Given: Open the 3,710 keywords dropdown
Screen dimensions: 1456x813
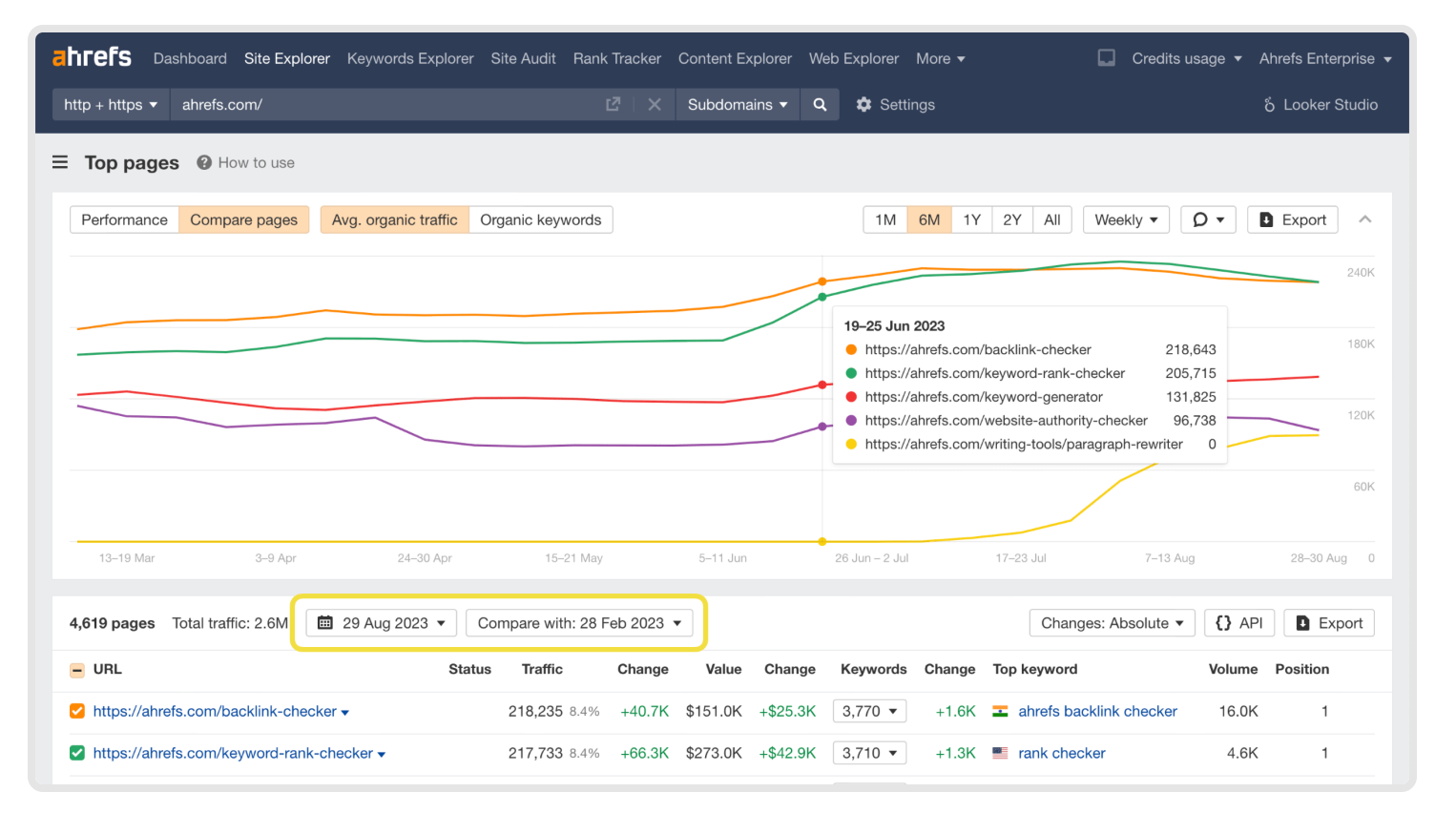Looking at the screenshot, I should tap(869, 753).
